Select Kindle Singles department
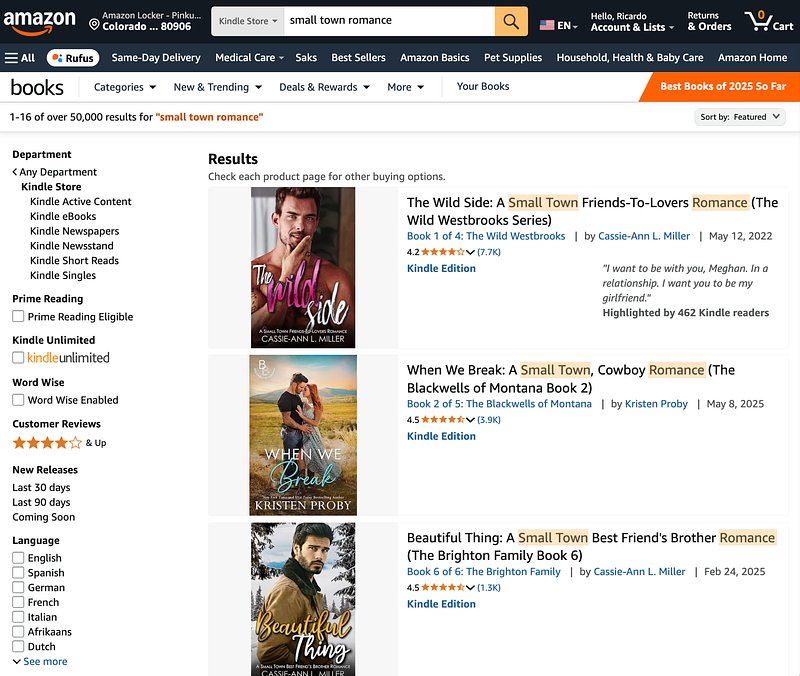The image size is (800, 676). [63, 275]
